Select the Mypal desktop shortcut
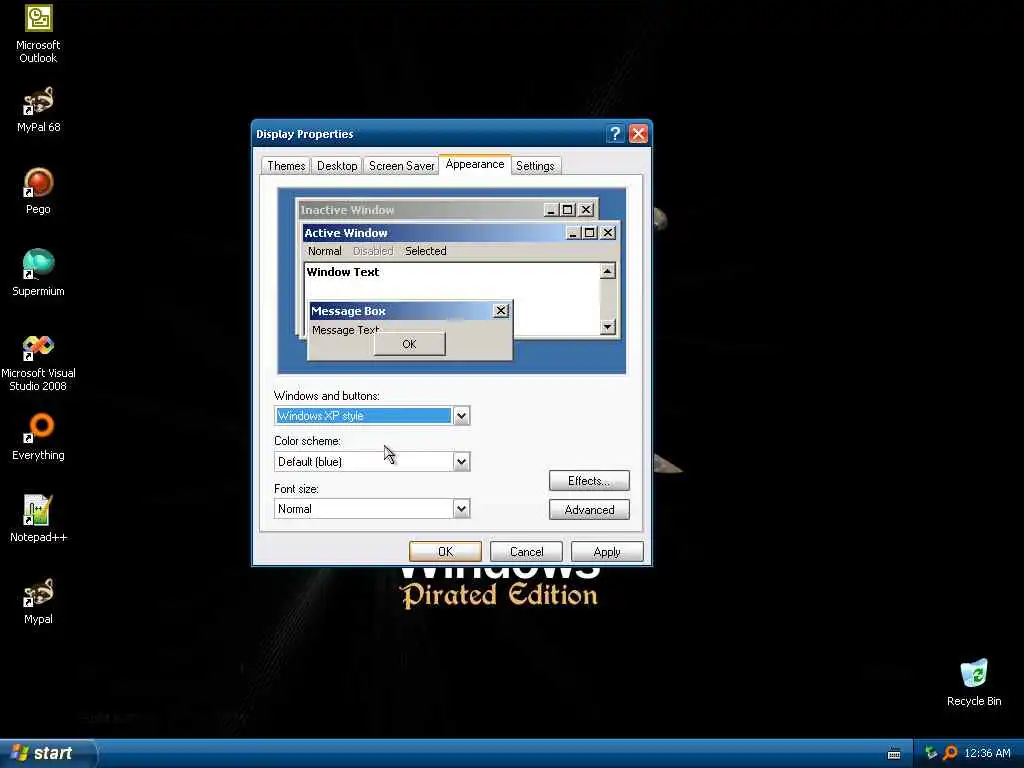This screenshot has width=1024, height=768. coord(38,601)
